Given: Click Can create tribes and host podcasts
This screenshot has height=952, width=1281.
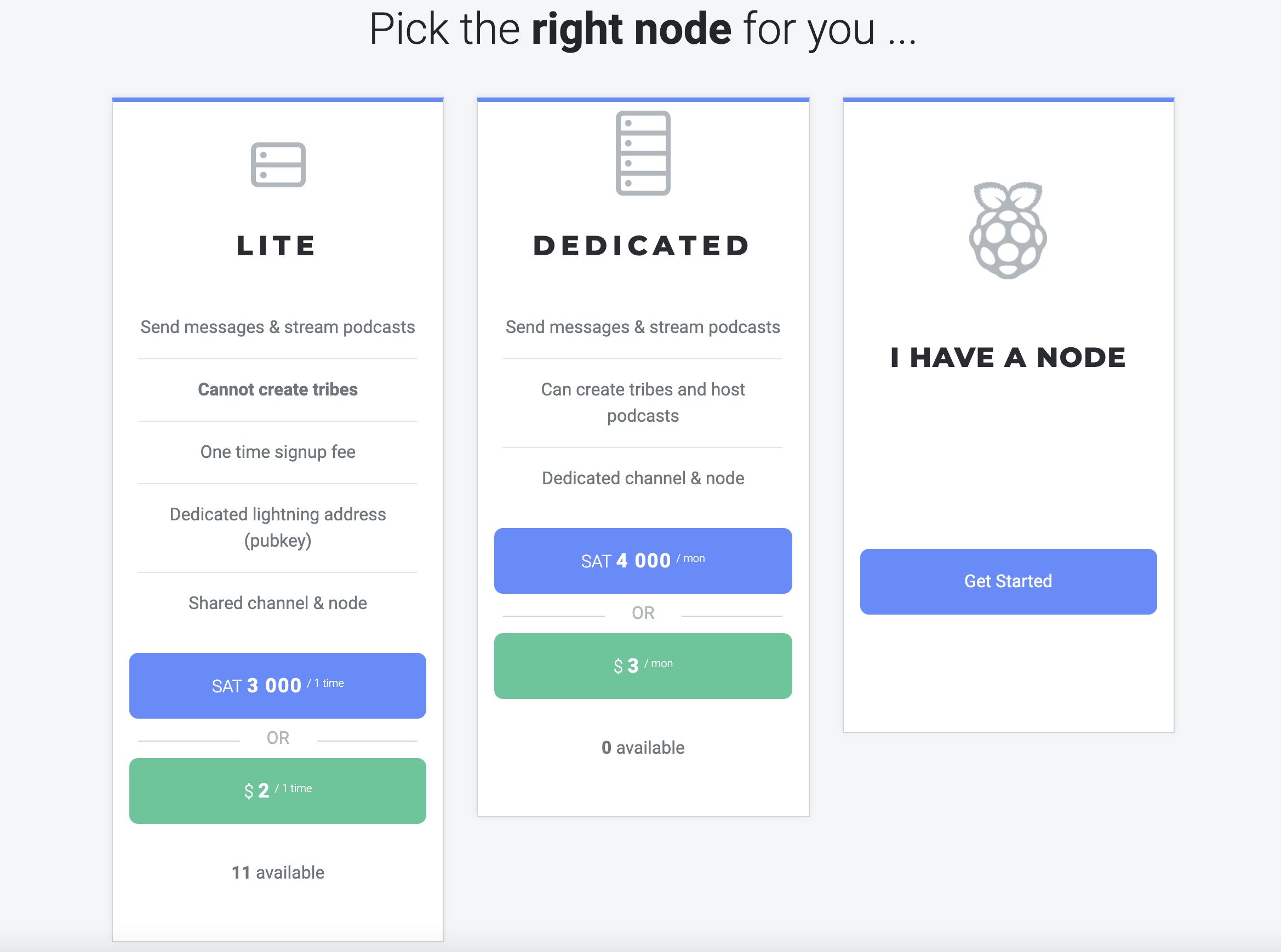Looking at the screenshot, I should pyautogui.click(x=643, y=402).
